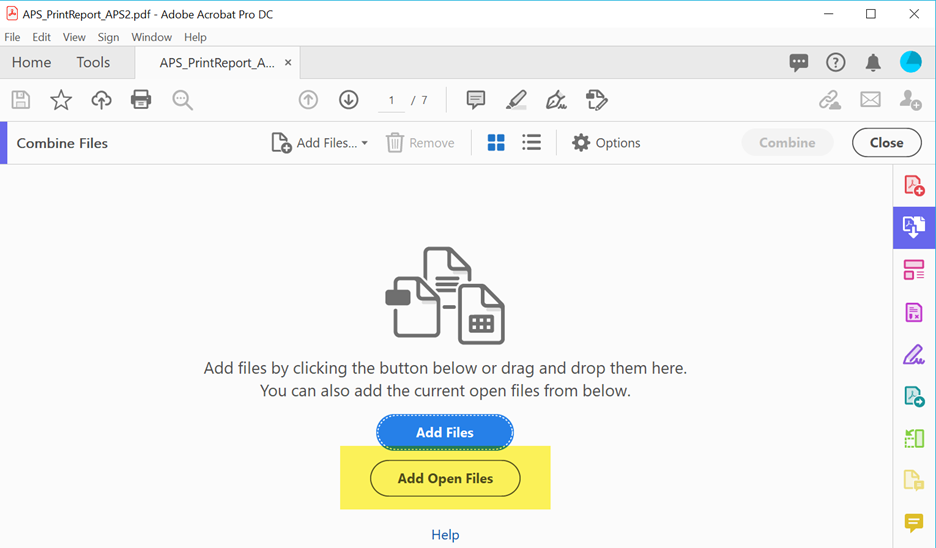The width and height of the screenshot is (936, 548).
Task: Go to previous page arrow icon
Action: (x=308, y=100)
